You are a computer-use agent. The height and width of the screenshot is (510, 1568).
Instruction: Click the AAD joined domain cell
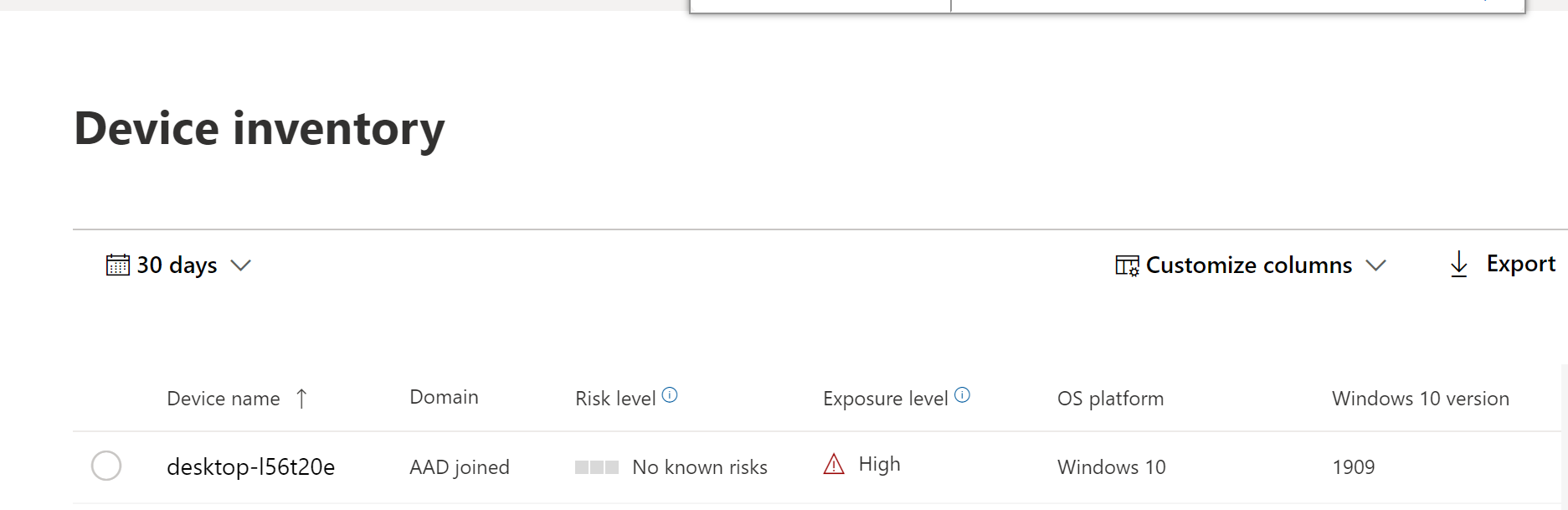pyautogui.click(x=460, y=466)
